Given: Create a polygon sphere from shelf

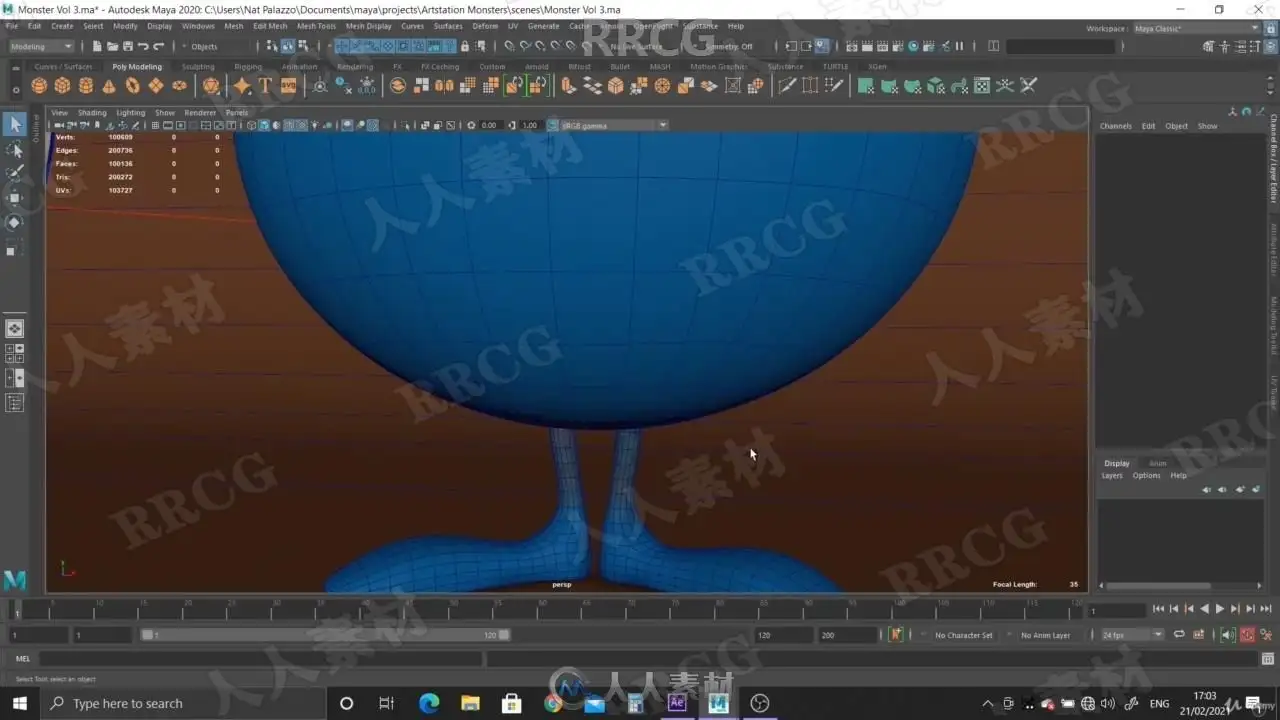Looking at the screenshot, I should (38, 86).
